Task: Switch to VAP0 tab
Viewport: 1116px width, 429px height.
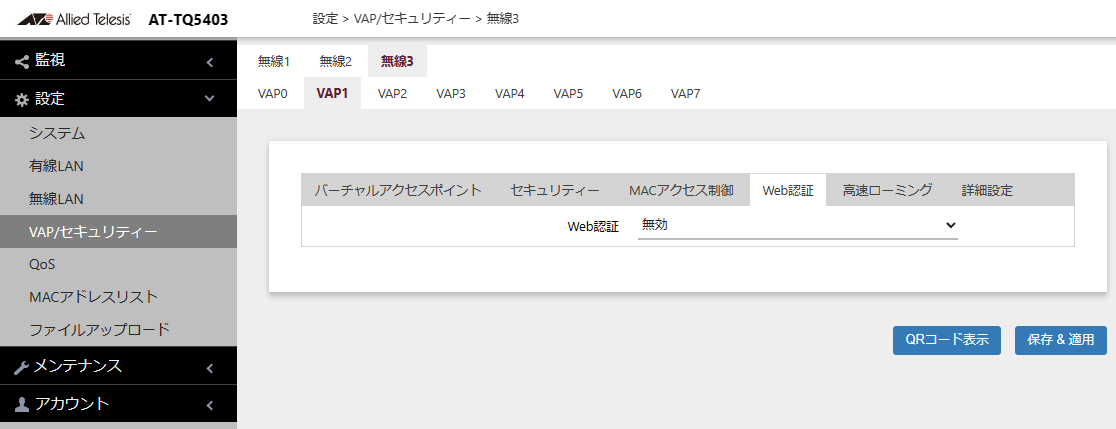Action: (273, 93)
